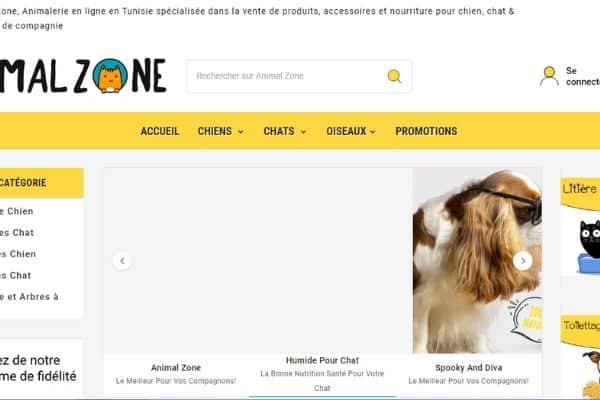Open the user account icon

tap(549, 76)
